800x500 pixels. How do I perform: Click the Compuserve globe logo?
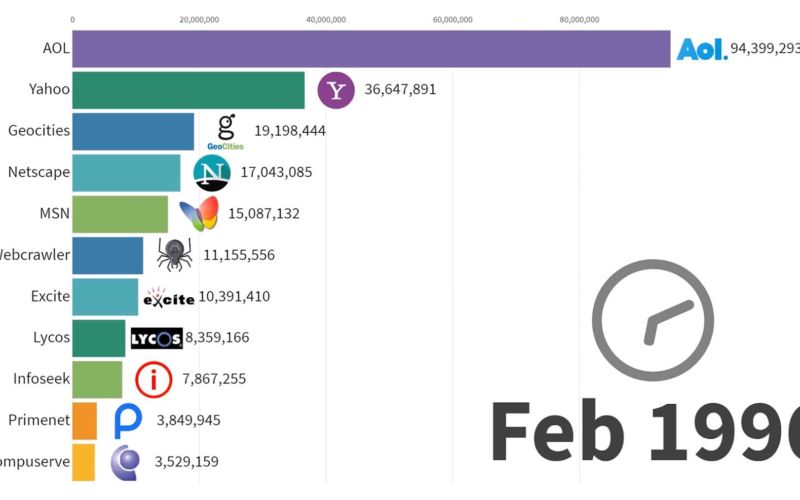click(x=125, y=461)
